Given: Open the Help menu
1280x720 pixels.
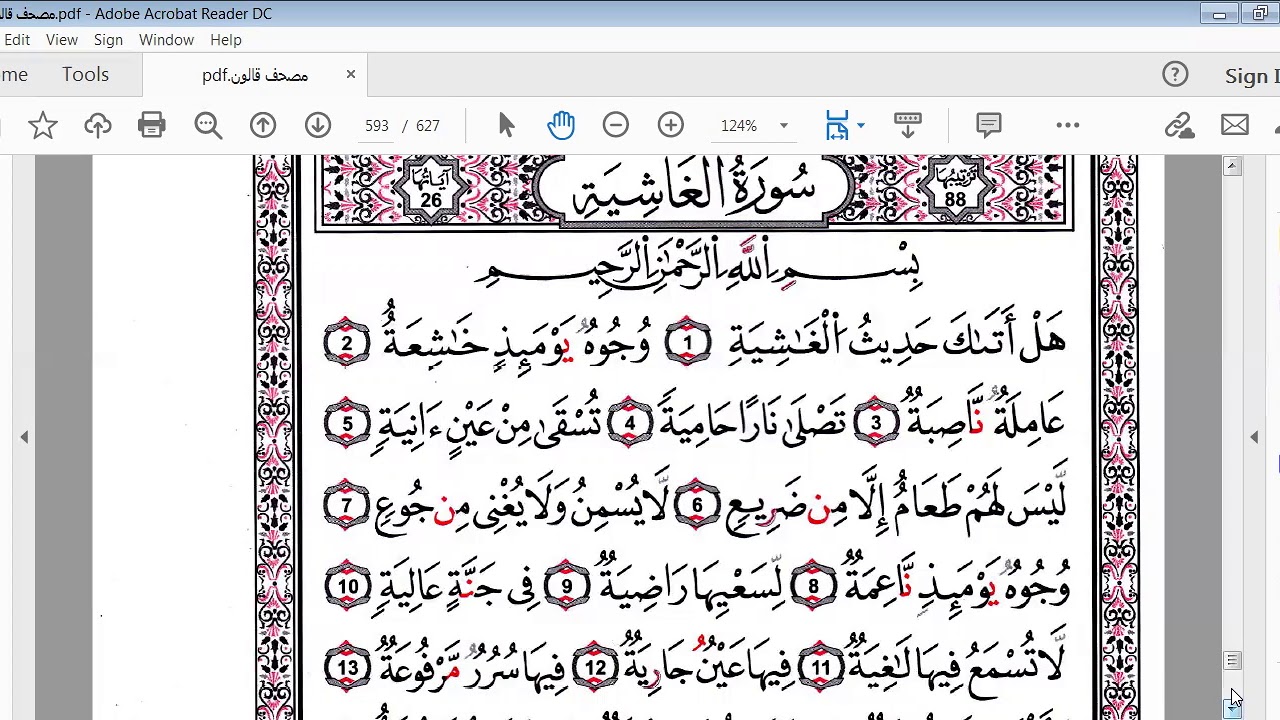Looking at the screenshot, I should (226, 40).
